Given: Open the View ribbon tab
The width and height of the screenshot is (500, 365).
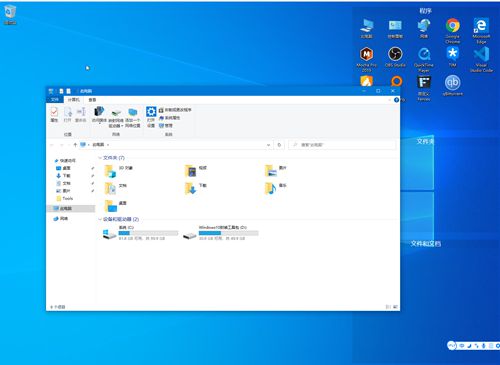Looking at the screenshot, I should [x=92, y=100].
